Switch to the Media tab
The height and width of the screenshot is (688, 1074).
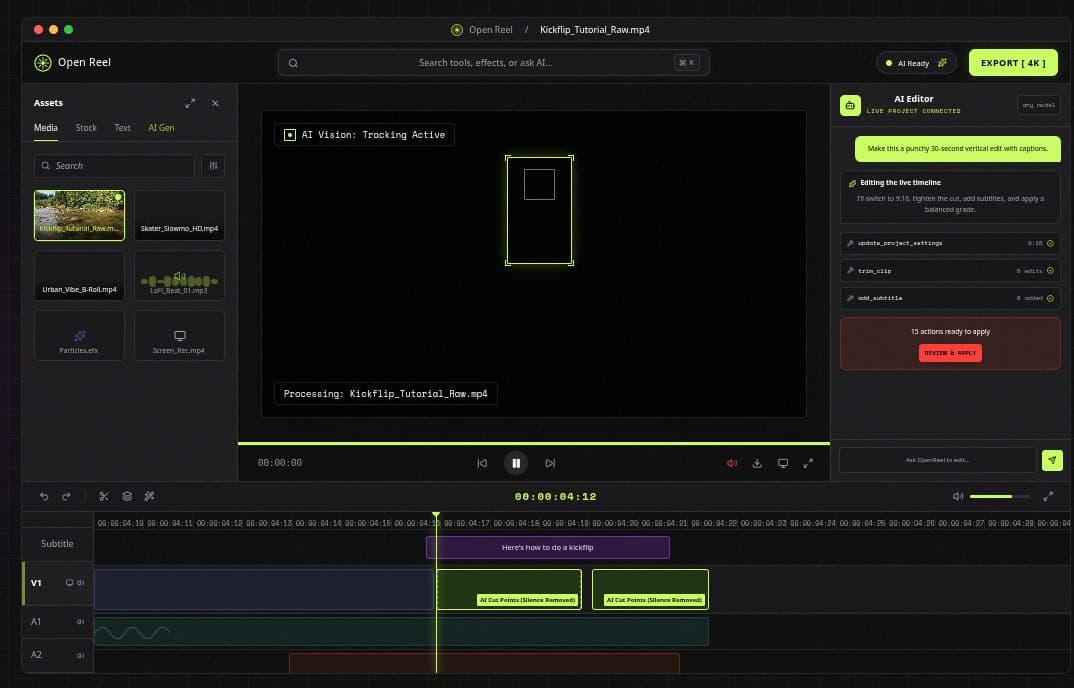coord(46,128)
